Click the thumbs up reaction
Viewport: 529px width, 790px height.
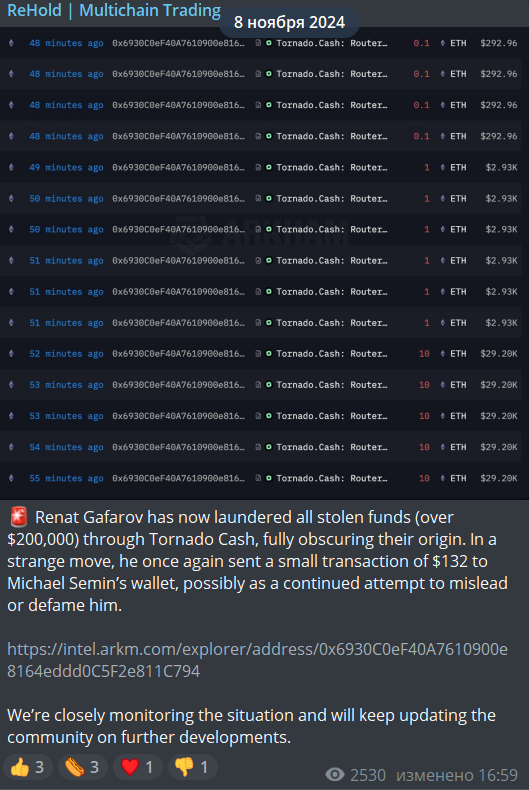point(27,767)
